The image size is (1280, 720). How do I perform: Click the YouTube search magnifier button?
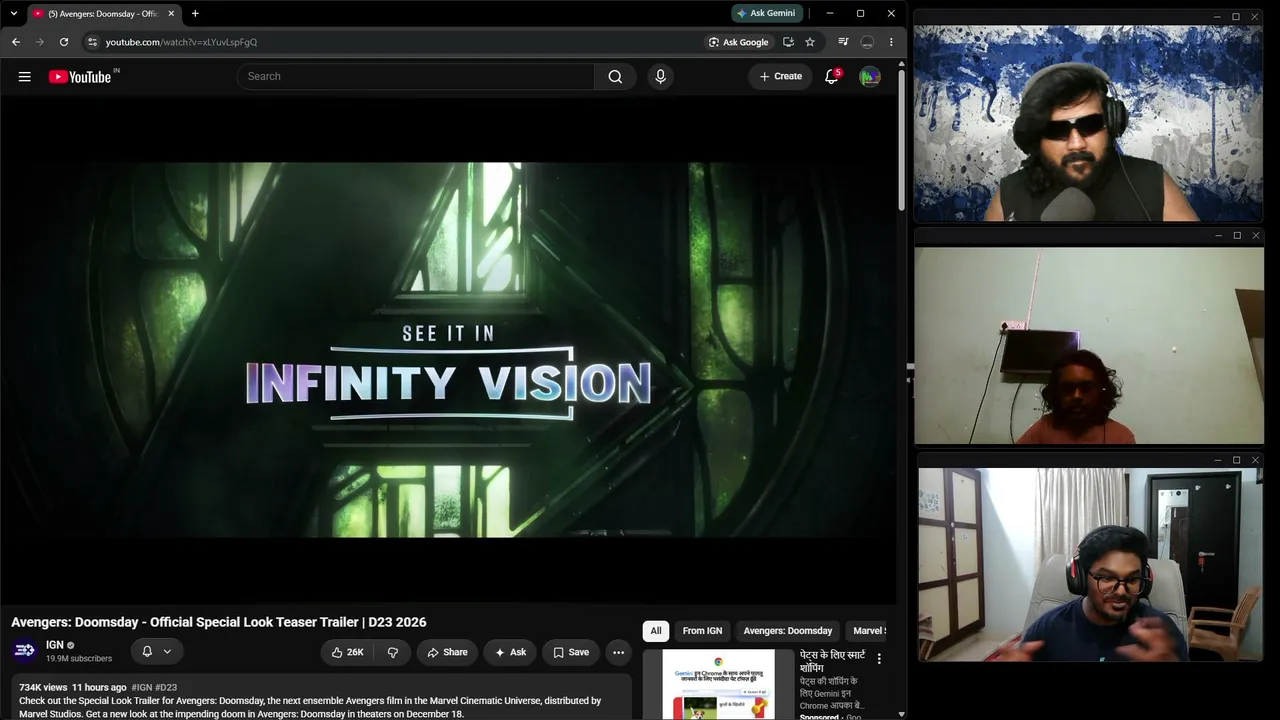click(615, 77)
